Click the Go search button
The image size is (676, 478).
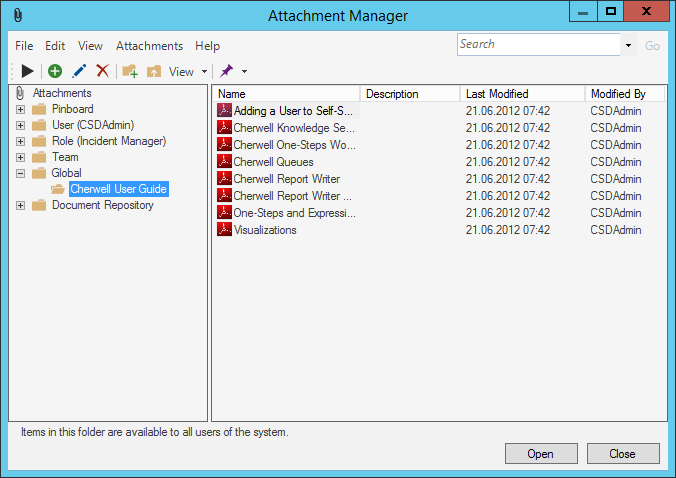[x=652, y=46]
